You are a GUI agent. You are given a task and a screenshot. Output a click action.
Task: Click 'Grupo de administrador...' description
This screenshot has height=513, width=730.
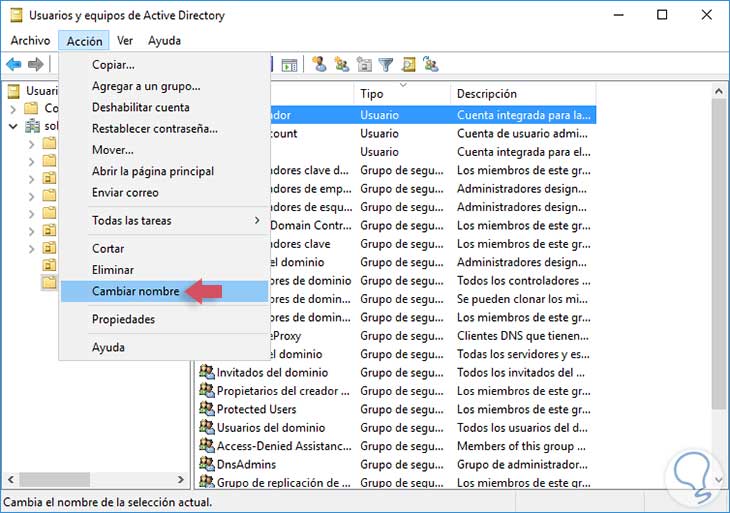click(522, 464)
